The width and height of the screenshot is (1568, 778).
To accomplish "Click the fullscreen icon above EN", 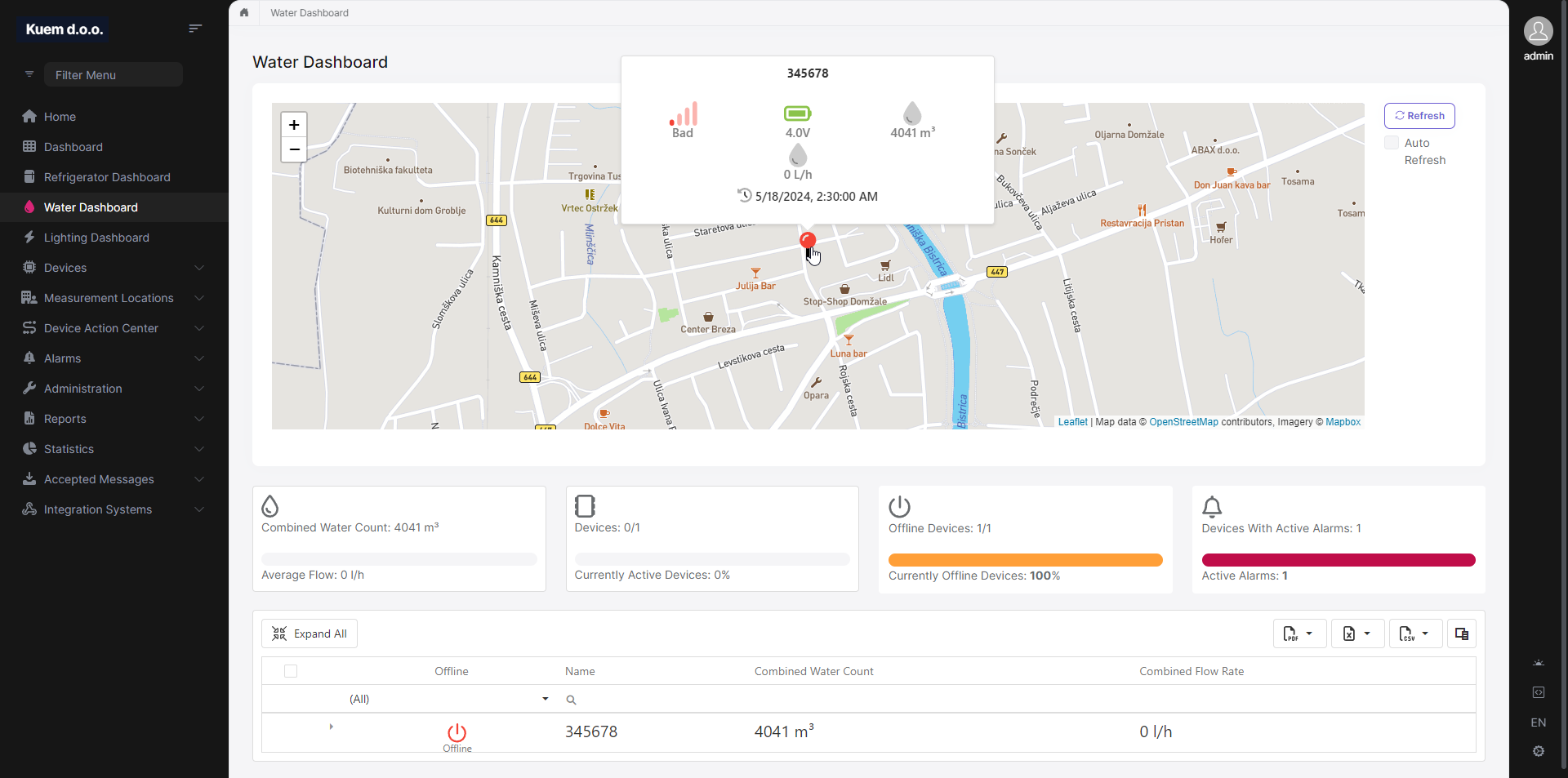I will [x=1539, y=692].
